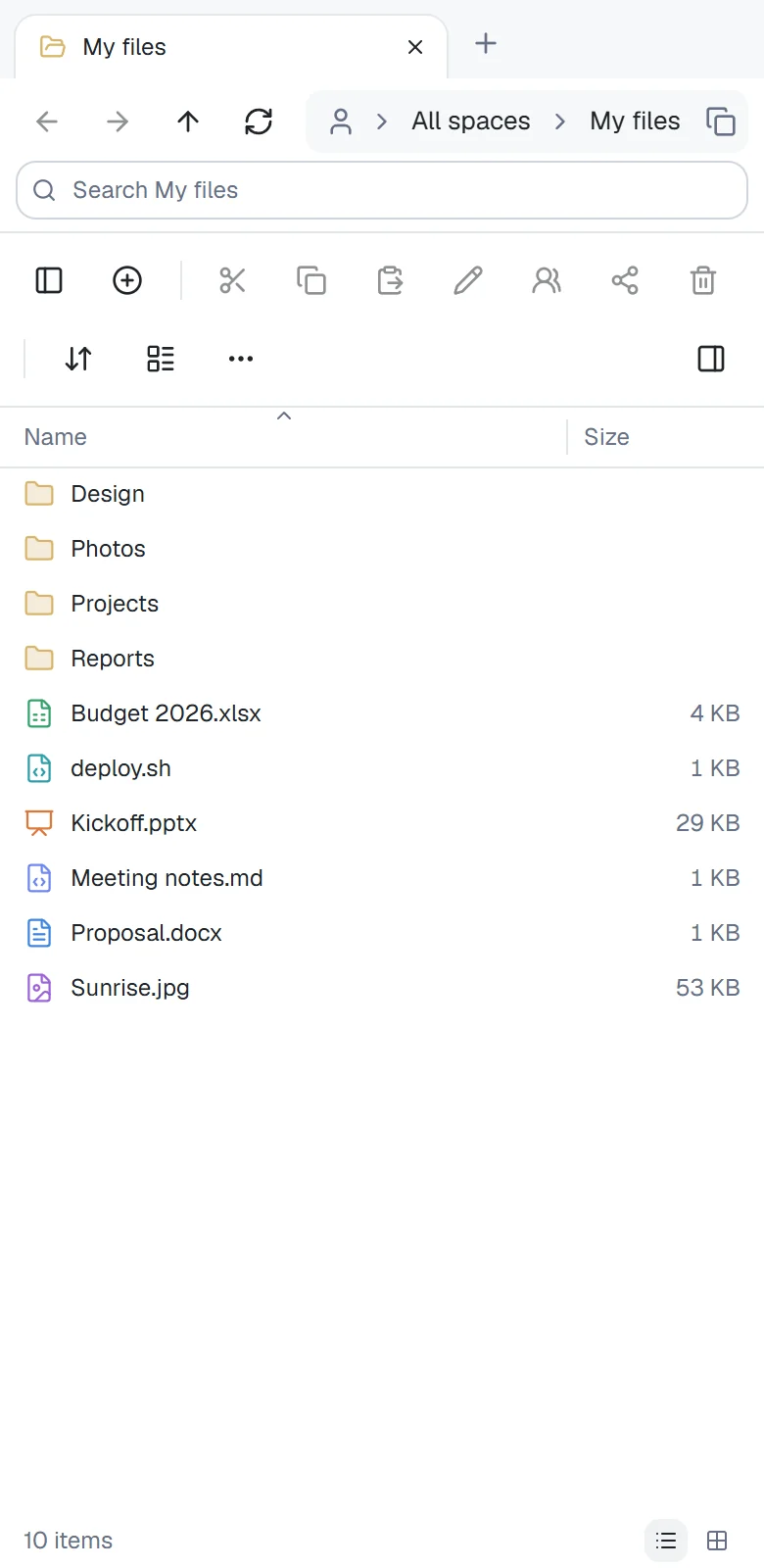Select Proposal.docx file
Screen dimensions: 764x1568
(382, 933)
